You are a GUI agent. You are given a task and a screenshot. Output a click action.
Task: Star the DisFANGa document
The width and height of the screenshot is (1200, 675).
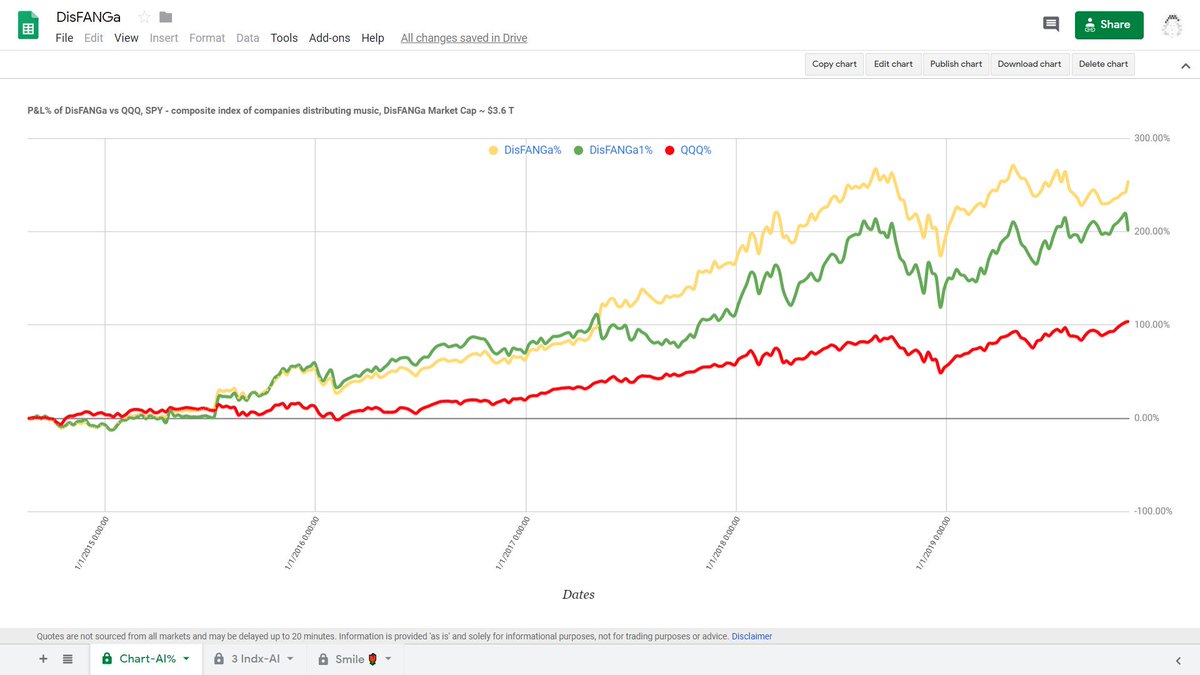tap(144, 17)
